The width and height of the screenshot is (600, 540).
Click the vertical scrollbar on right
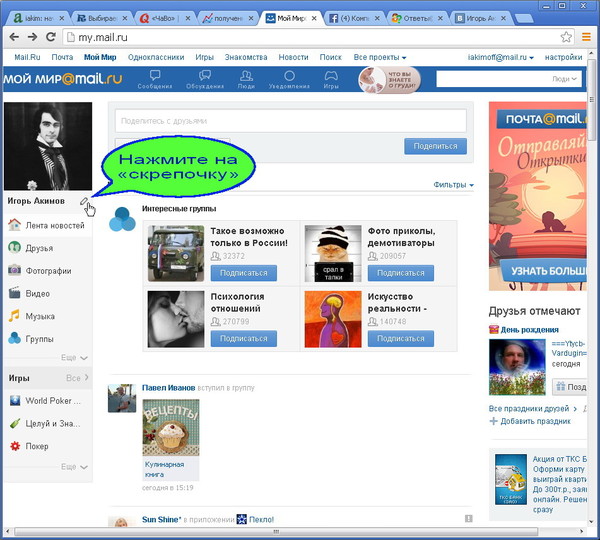click(x=592, y=100)
